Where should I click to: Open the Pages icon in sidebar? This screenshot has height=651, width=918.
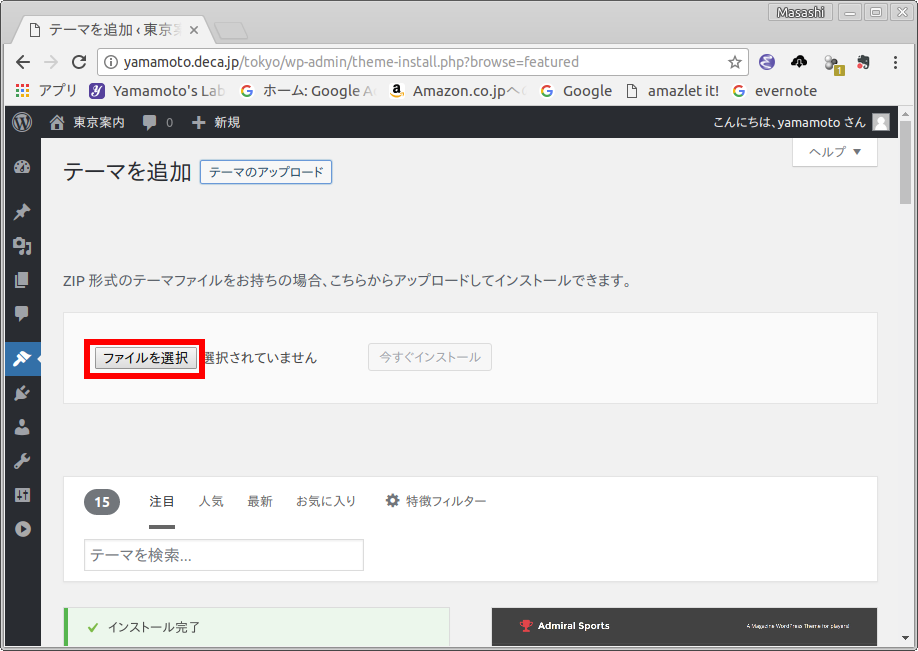click(x=21, y=280)
